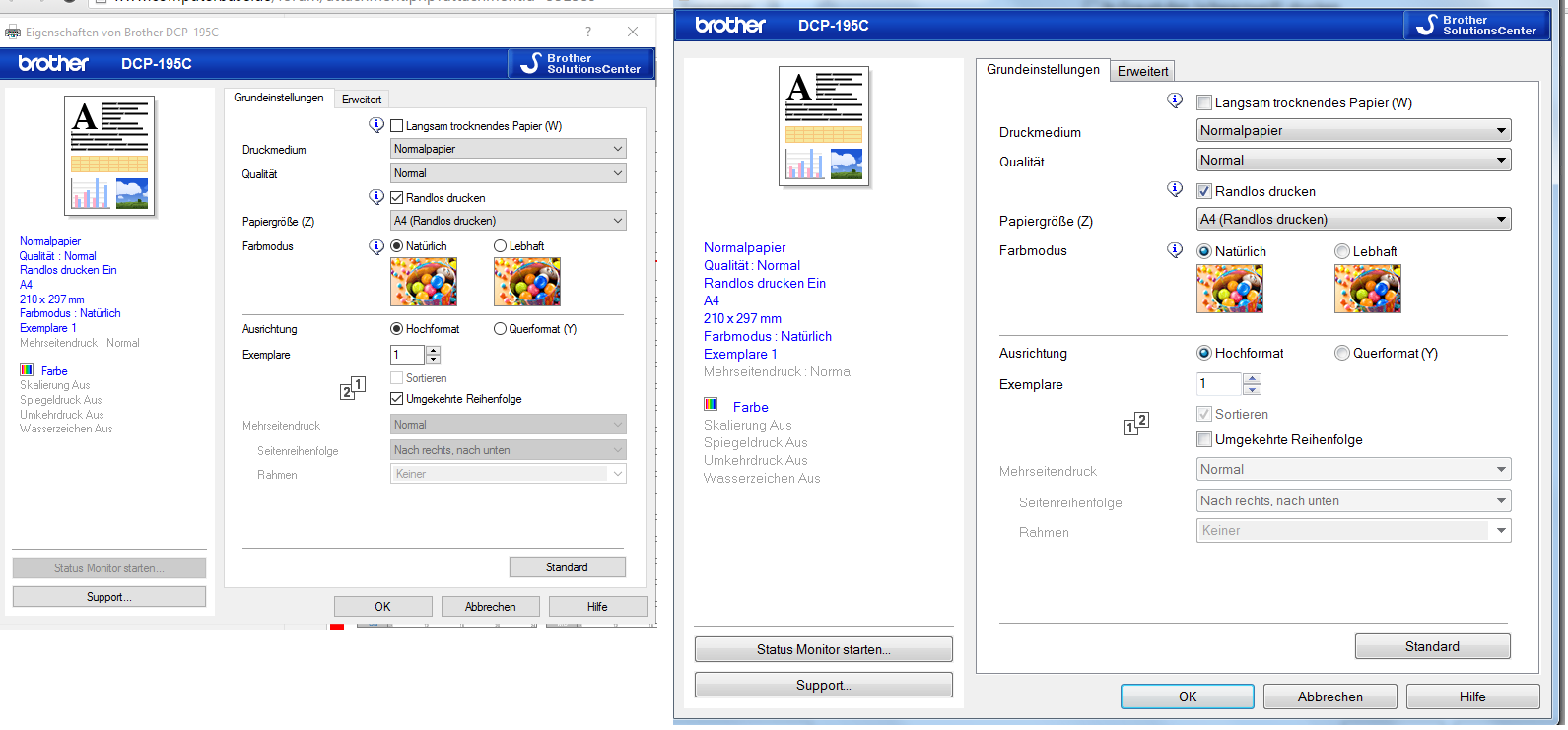Open Brother SolutionsCenter in the left dialog
Viewport: 1568px width, 730px height.
[581, 64]
